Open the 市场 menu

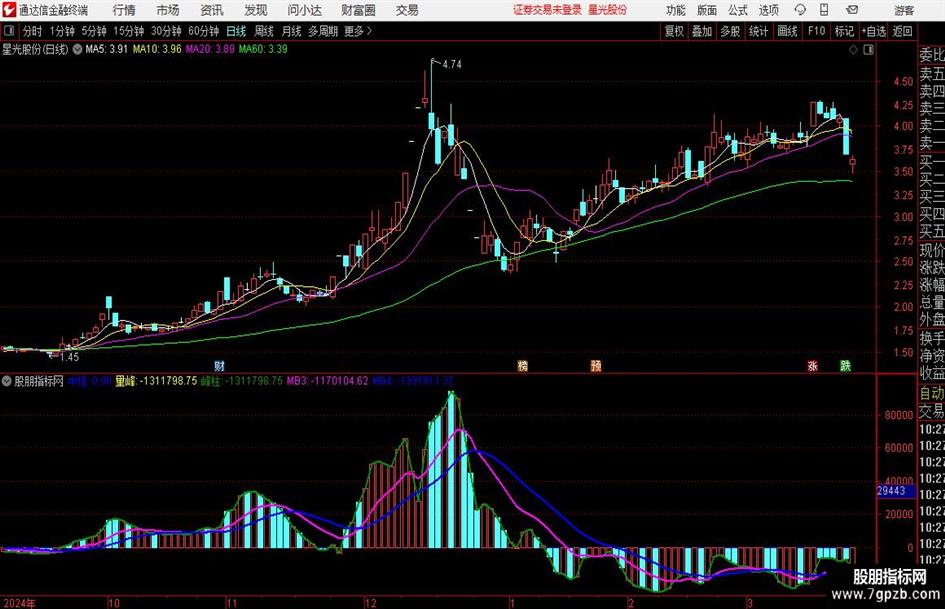click(x=168, y=10)
